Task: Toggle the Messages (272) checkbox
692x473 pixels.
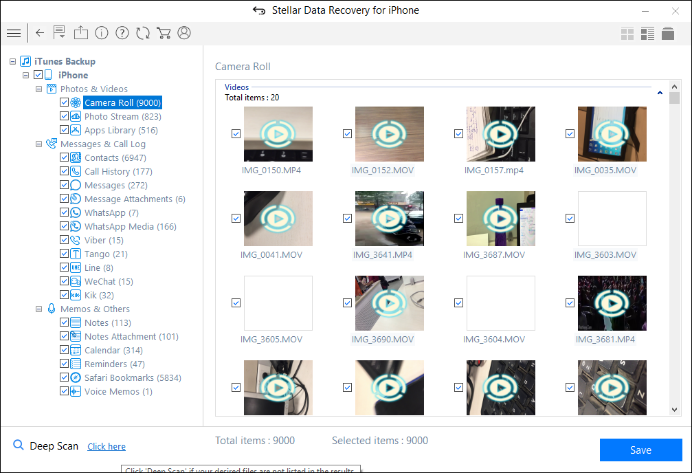Action: [x=64, y=185]
